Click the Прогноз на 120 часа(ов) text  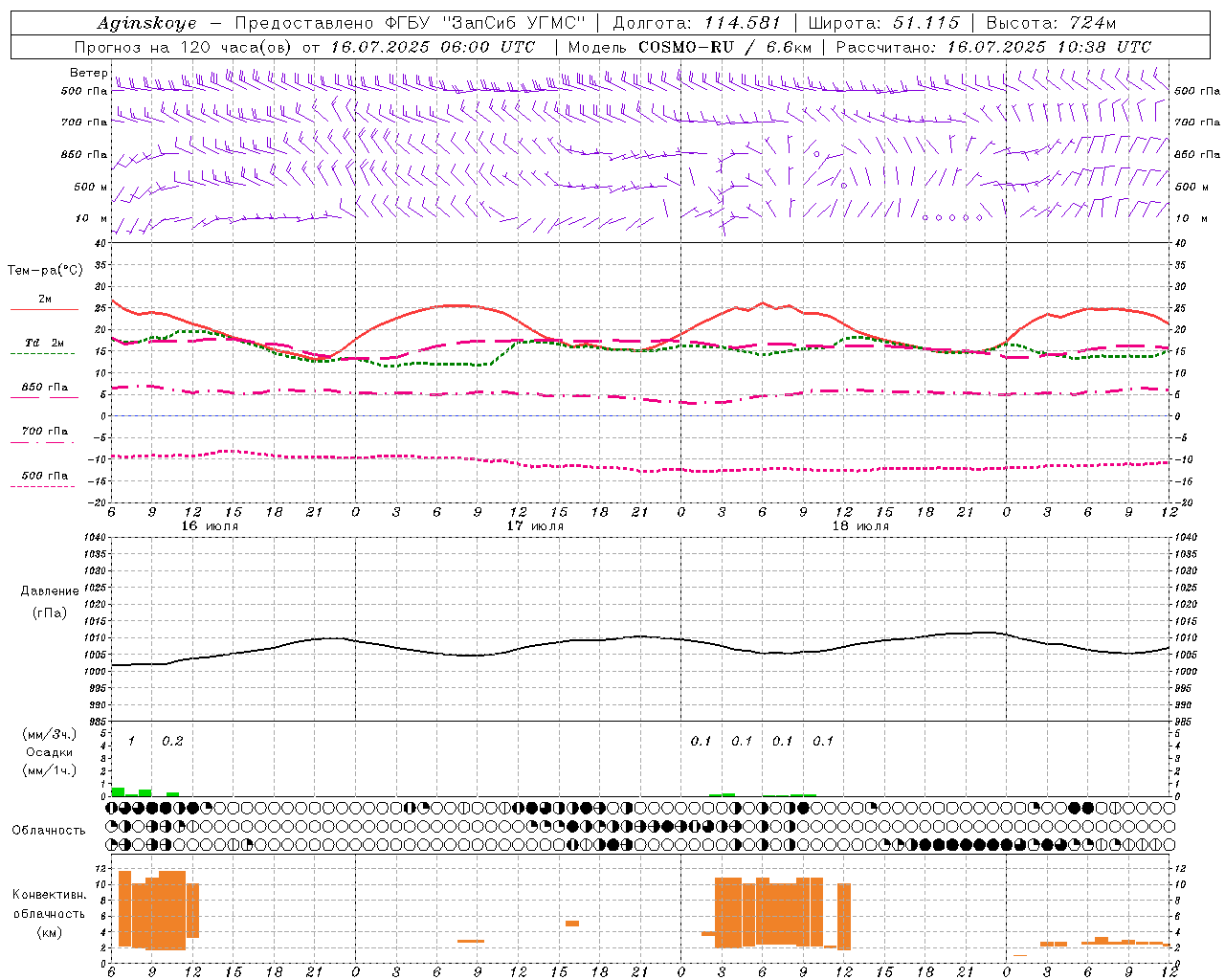tap(185, 47)
